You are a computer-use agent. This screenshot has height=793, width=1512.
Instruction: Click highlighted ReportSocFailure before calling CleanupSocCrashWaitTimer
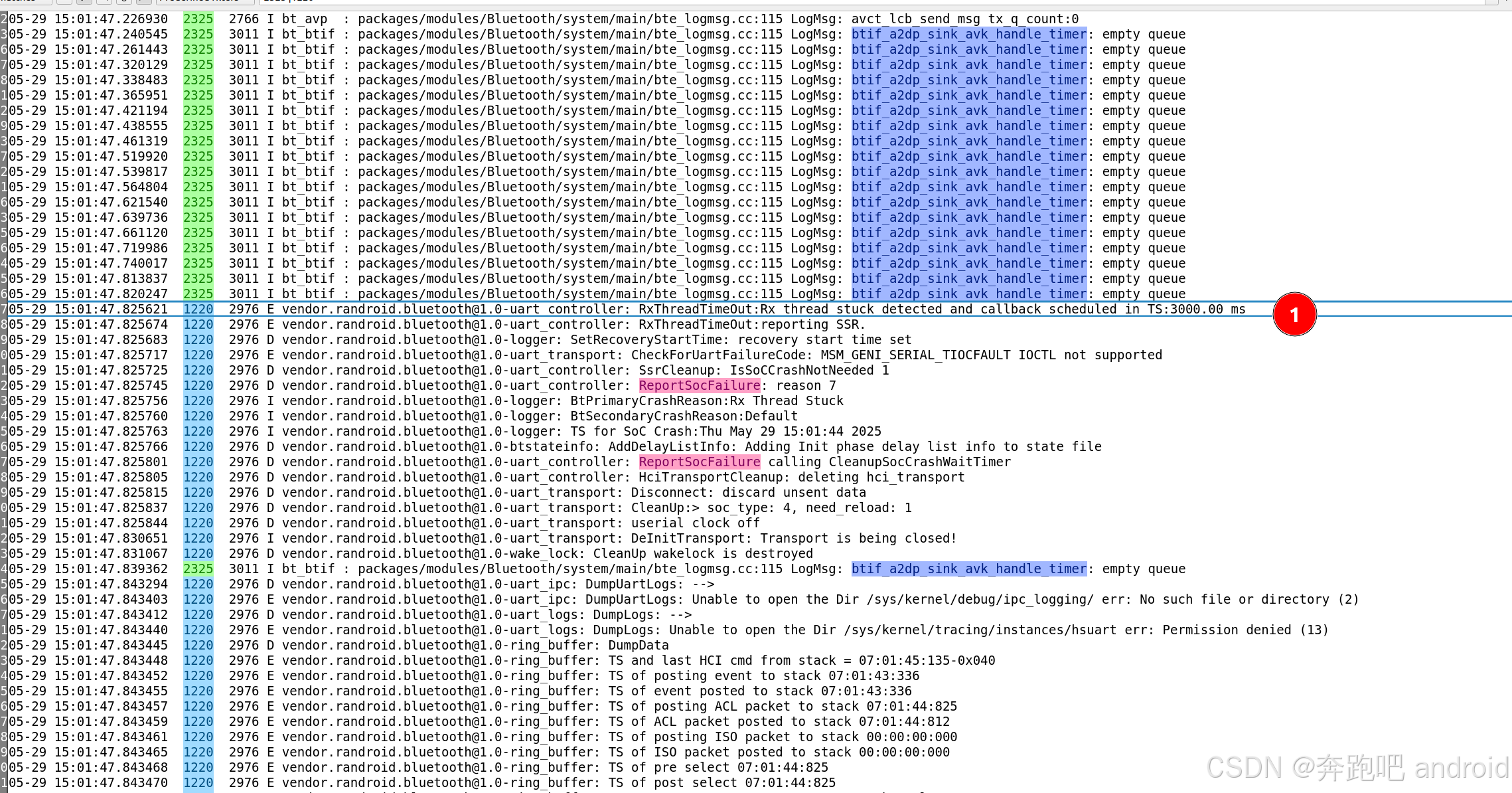[x=699, y=462]
